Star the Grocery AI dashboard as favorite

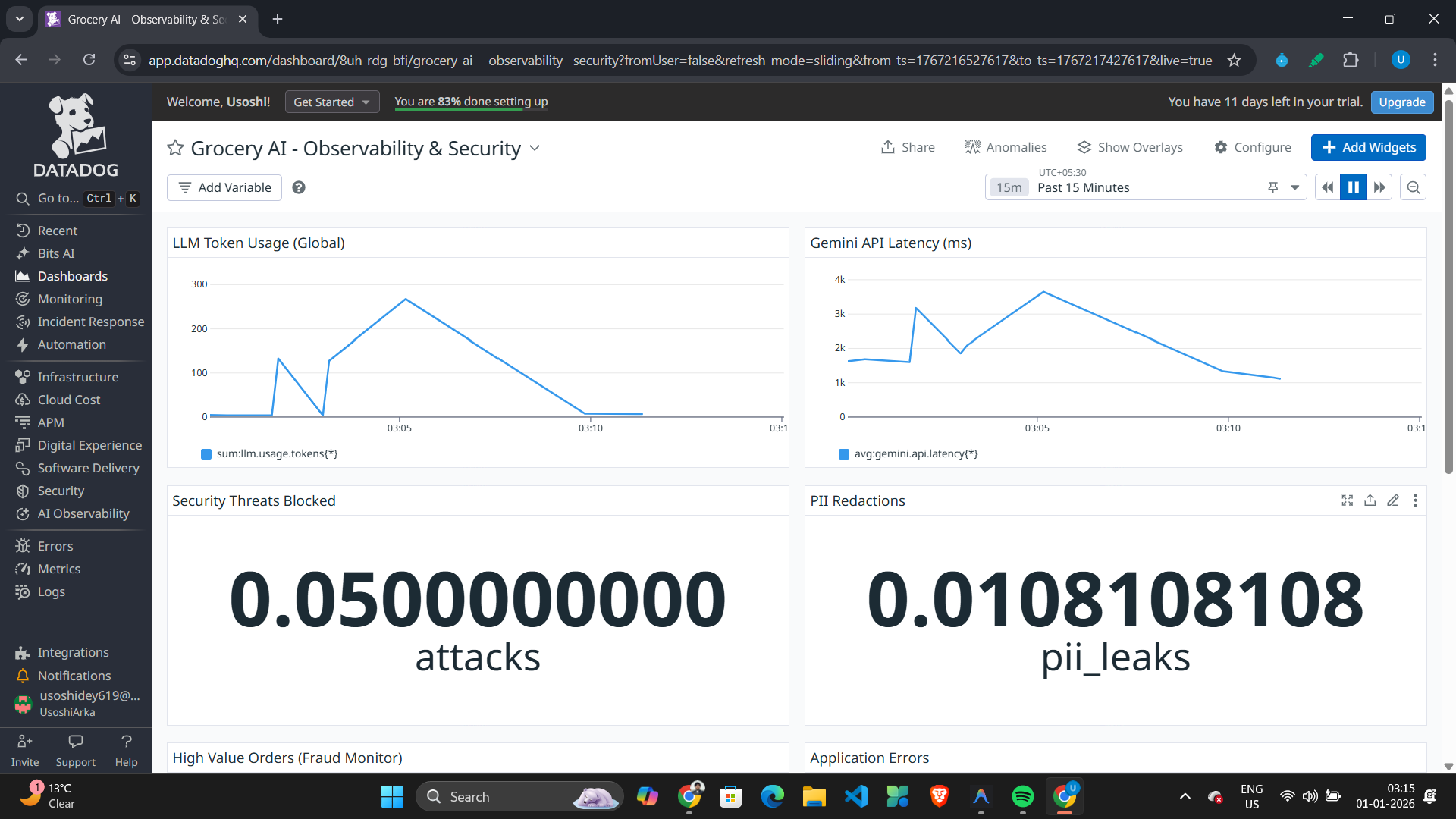(175, 148)
